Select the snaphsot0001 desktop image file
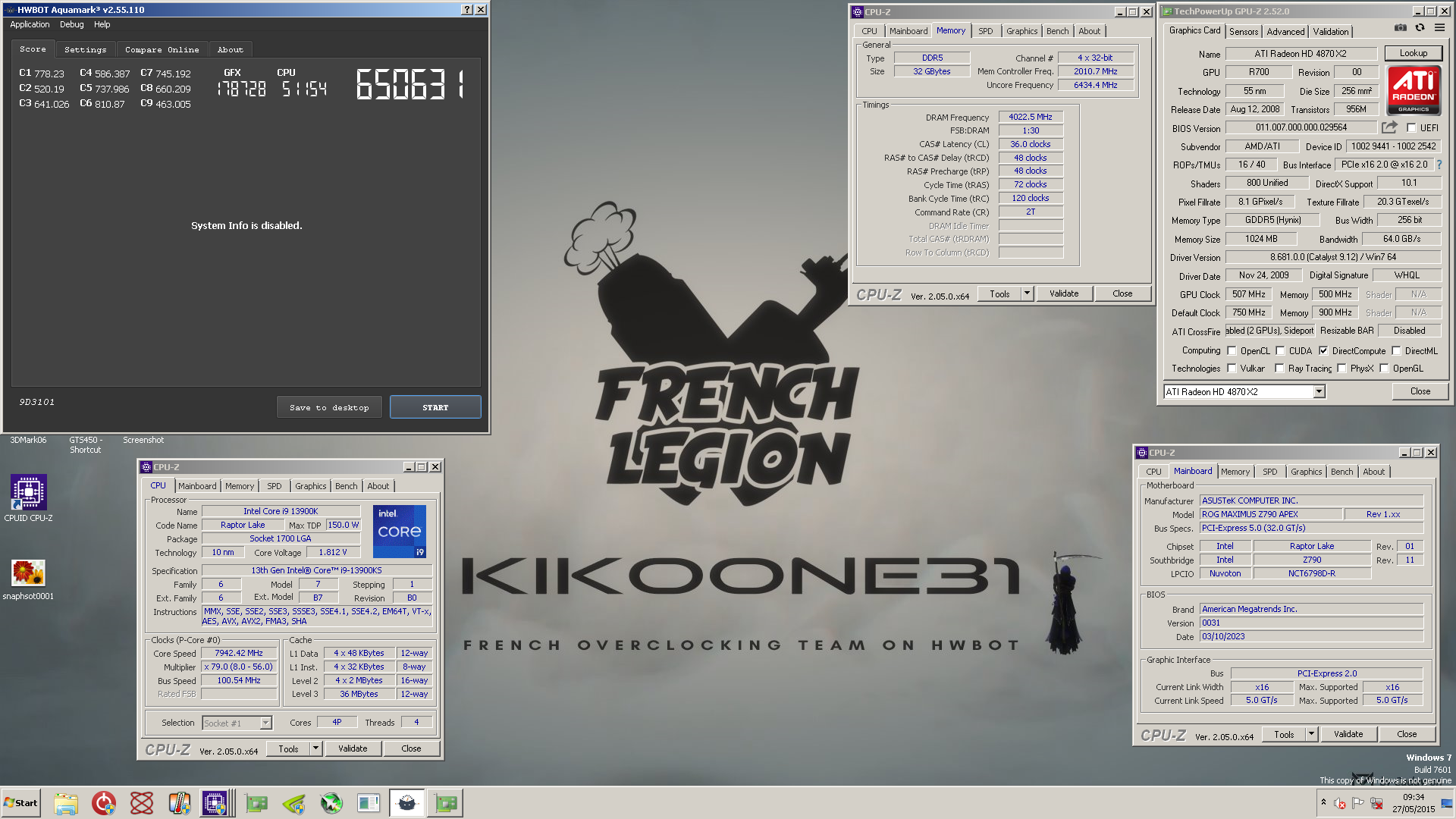The width and height of the screenshot is (1456, 819). tap(28, 579)
